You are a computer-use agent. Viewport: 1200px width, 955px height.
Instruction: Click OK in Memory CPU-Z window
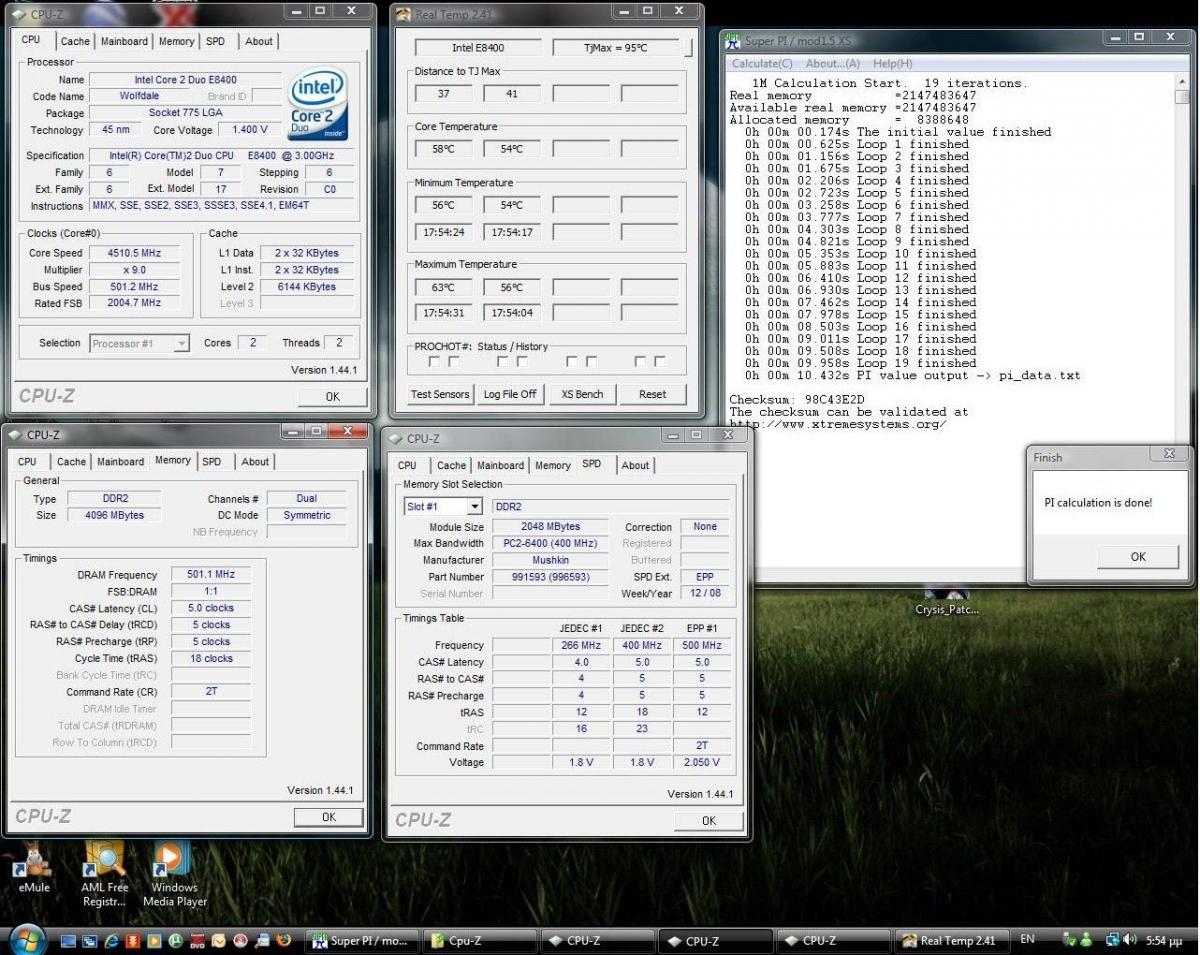pyautogui.click(x=329, y=817)
